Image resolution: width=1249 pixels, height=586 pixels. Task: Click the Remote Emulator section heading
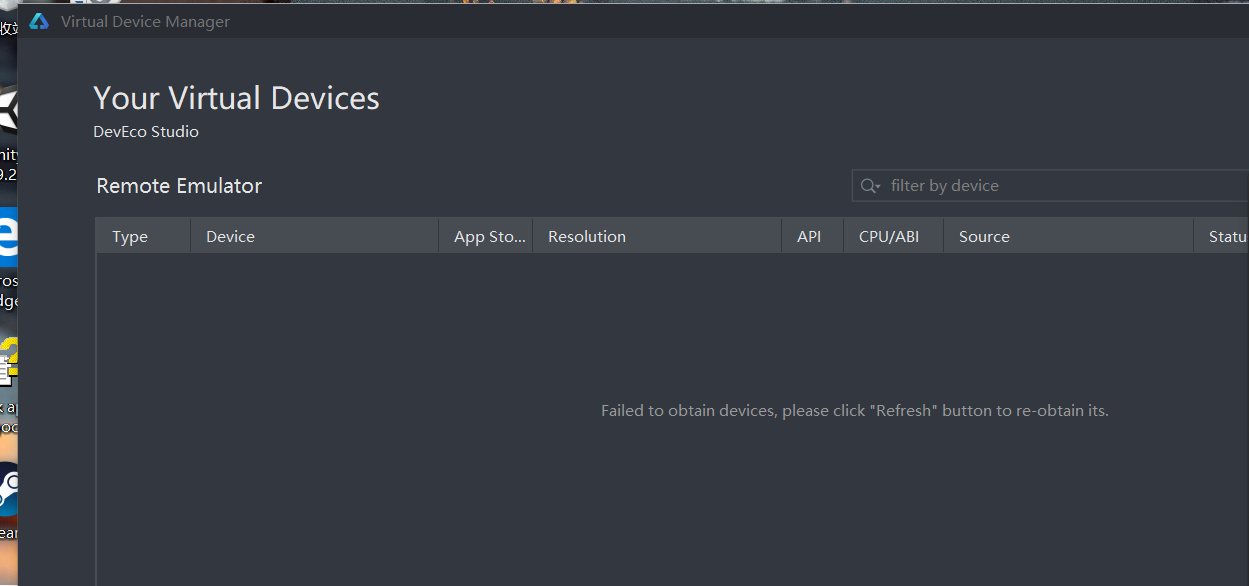[x=179, y=186]
